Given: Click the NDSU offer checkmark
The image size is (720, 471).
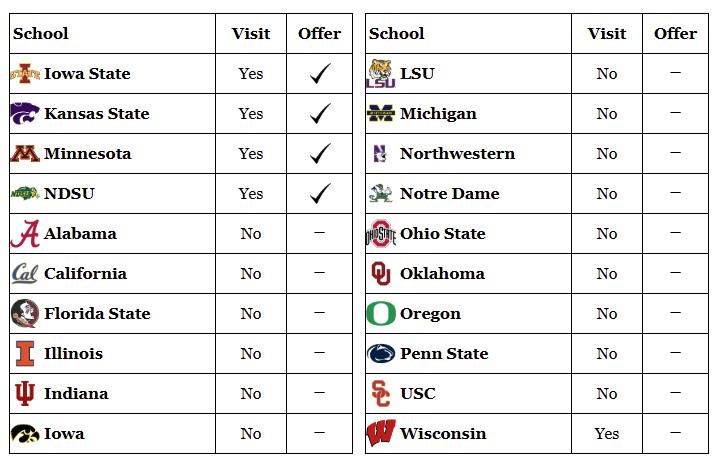Looking at the screenshot, I should [320, 194].
